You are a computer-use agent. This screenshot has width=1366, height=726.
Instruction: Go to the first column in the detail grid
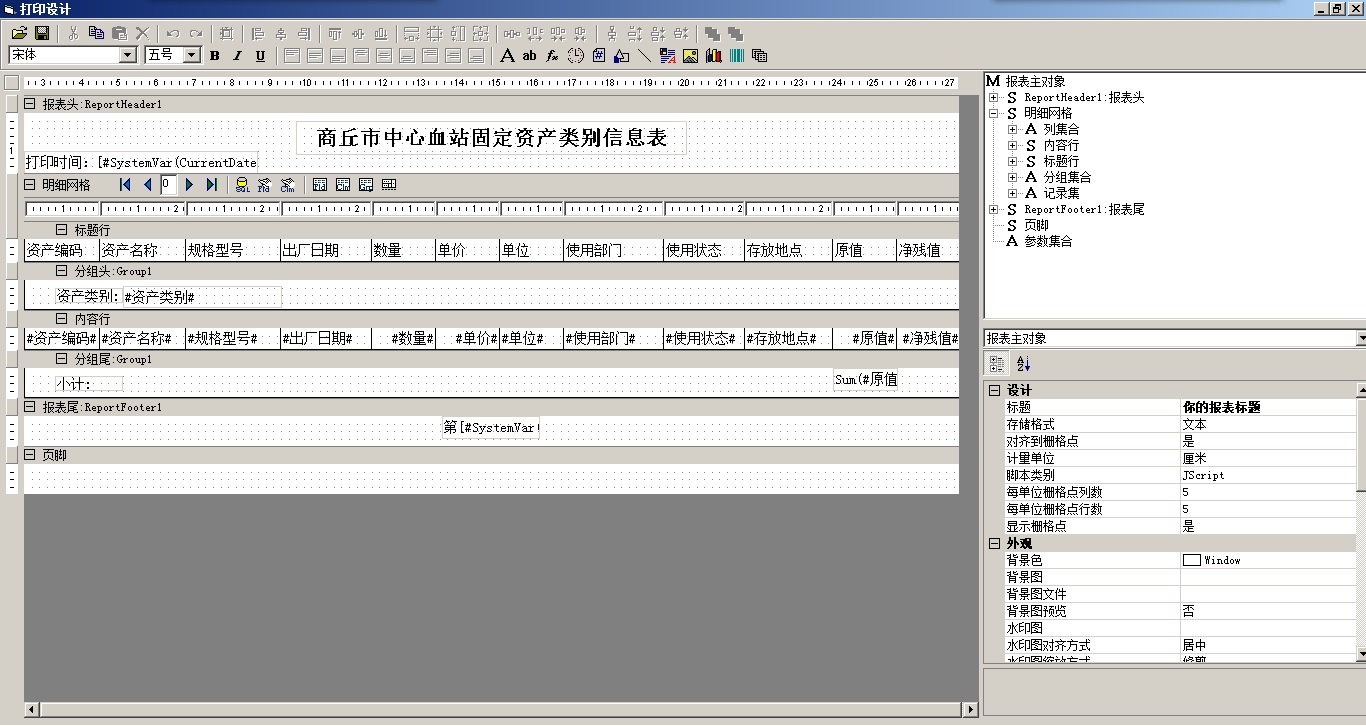(125, 185)
